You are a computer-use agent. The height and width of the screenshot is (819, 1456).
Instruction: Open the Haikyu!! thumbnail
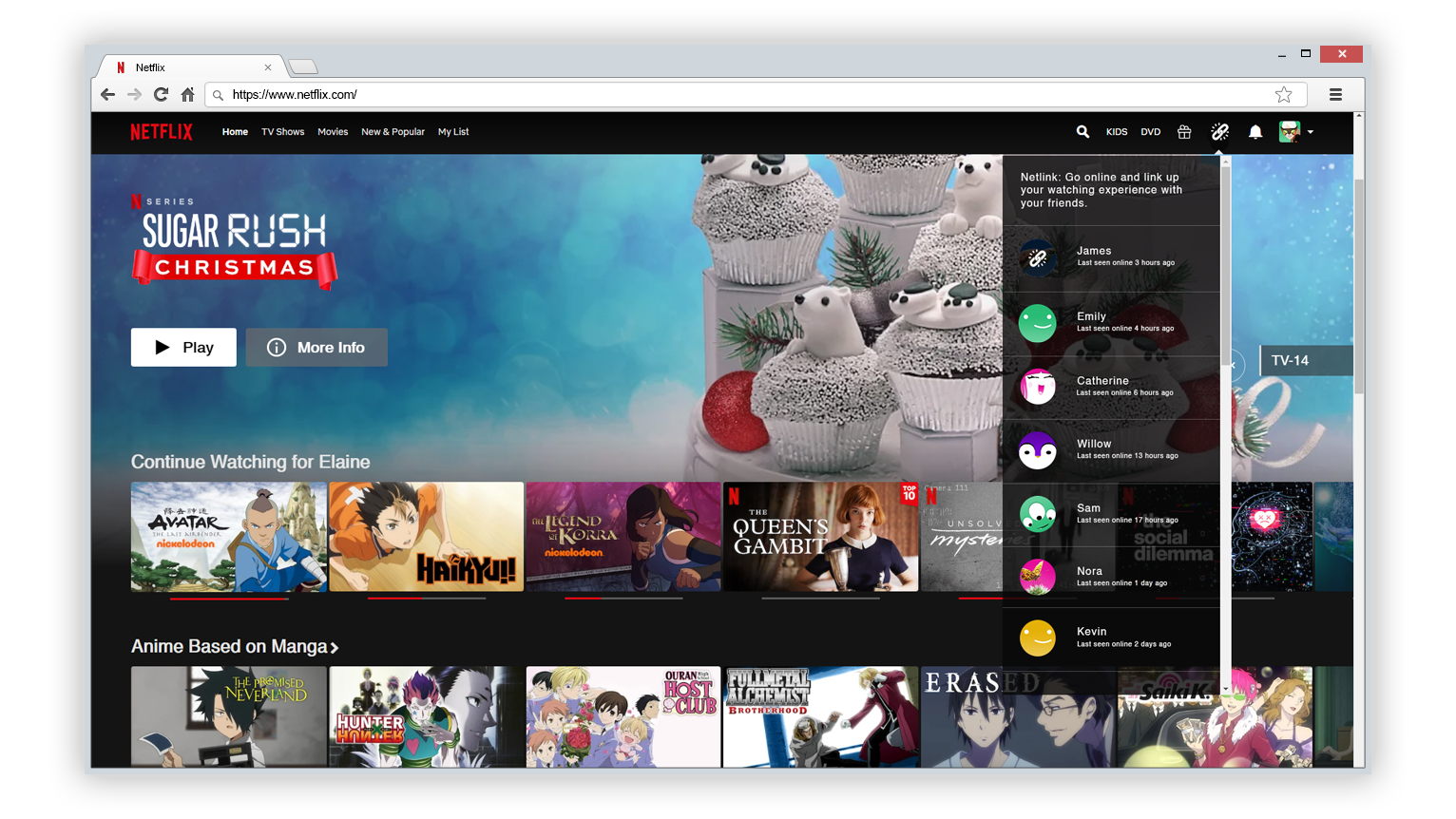tap(426, 537)
